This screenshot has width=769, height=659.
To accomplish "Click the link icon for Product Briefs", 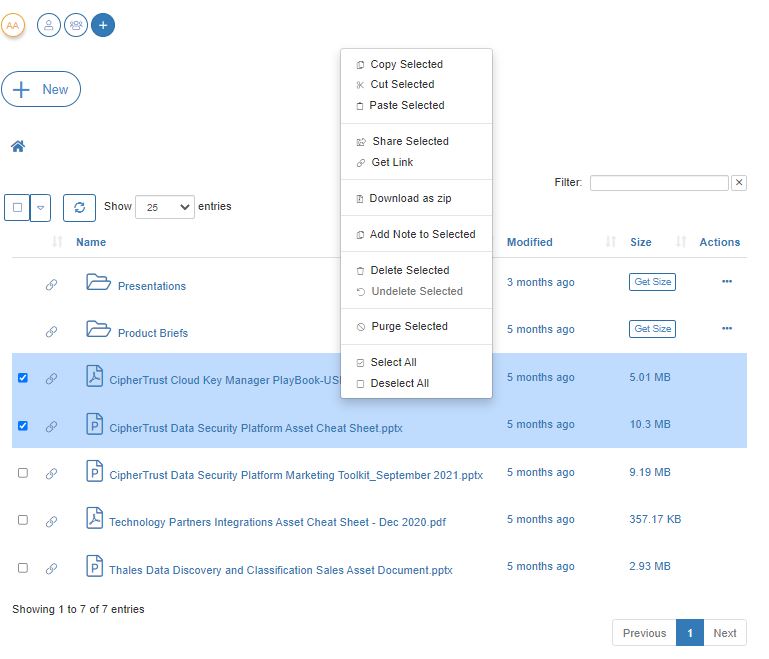I will pos(51,332).
